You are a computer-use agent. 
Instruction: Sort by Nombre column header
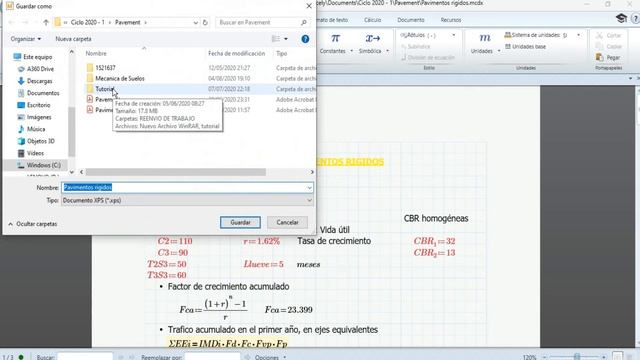click(96, 53)
